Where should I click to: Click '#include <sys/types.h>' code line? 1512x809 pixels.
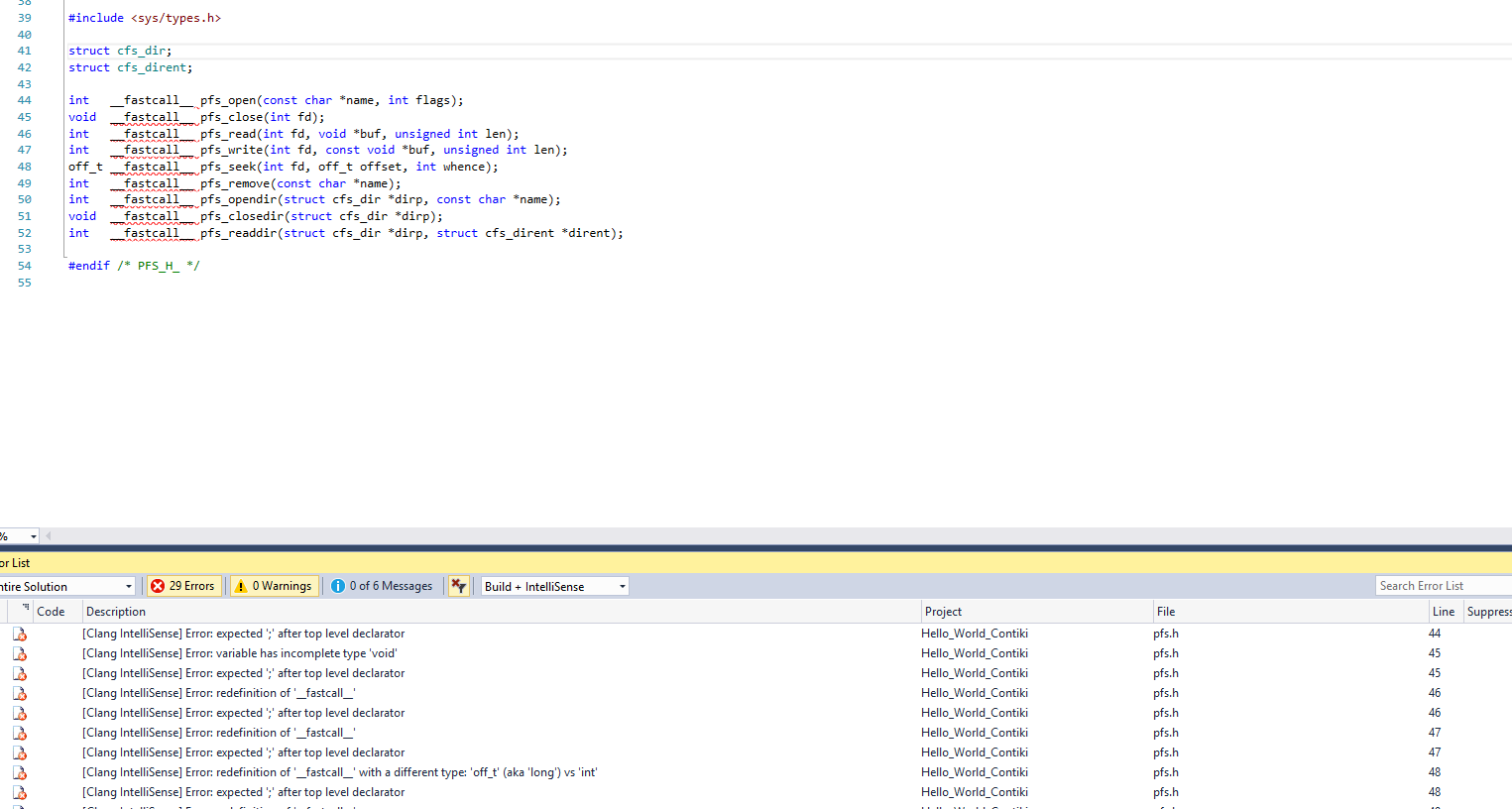[x=145, y=18]
